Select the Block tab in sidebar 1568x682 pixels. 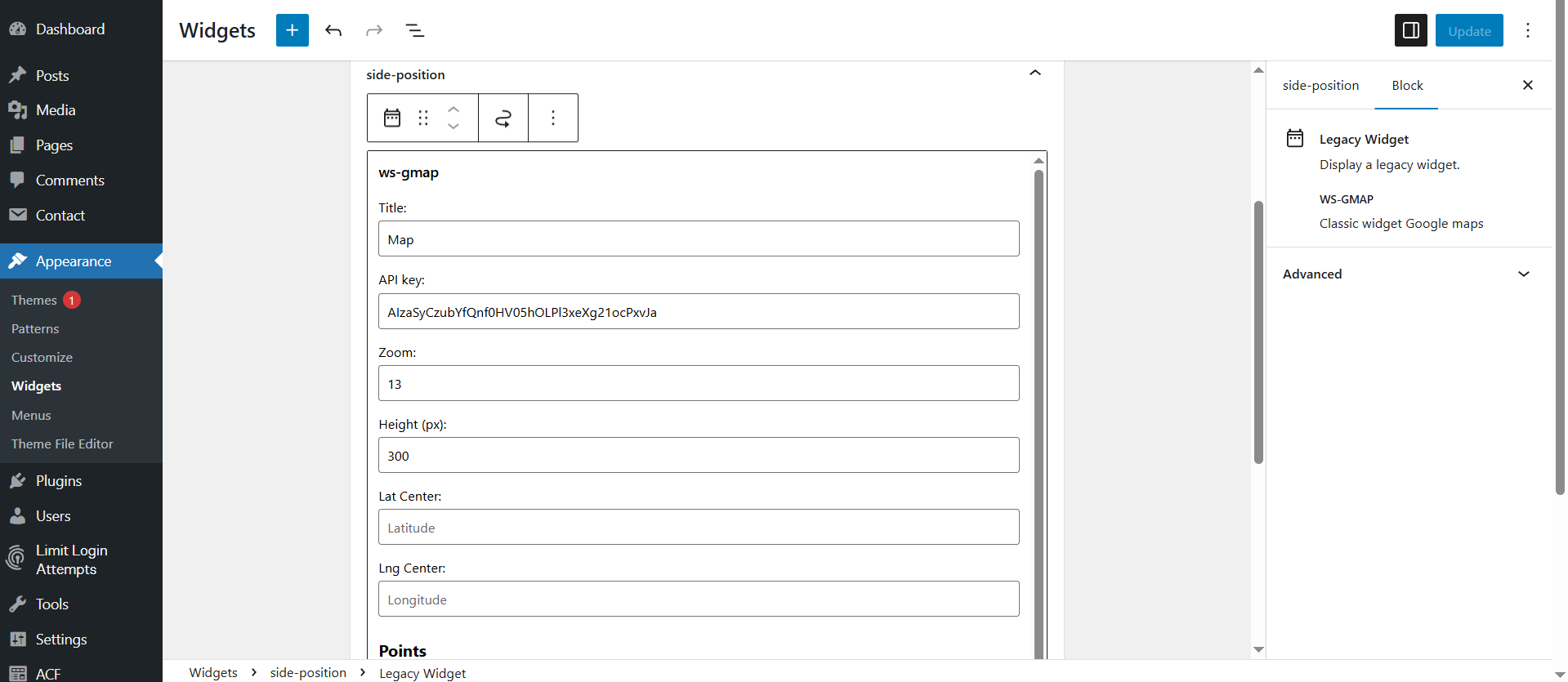tap(1407, 86)
